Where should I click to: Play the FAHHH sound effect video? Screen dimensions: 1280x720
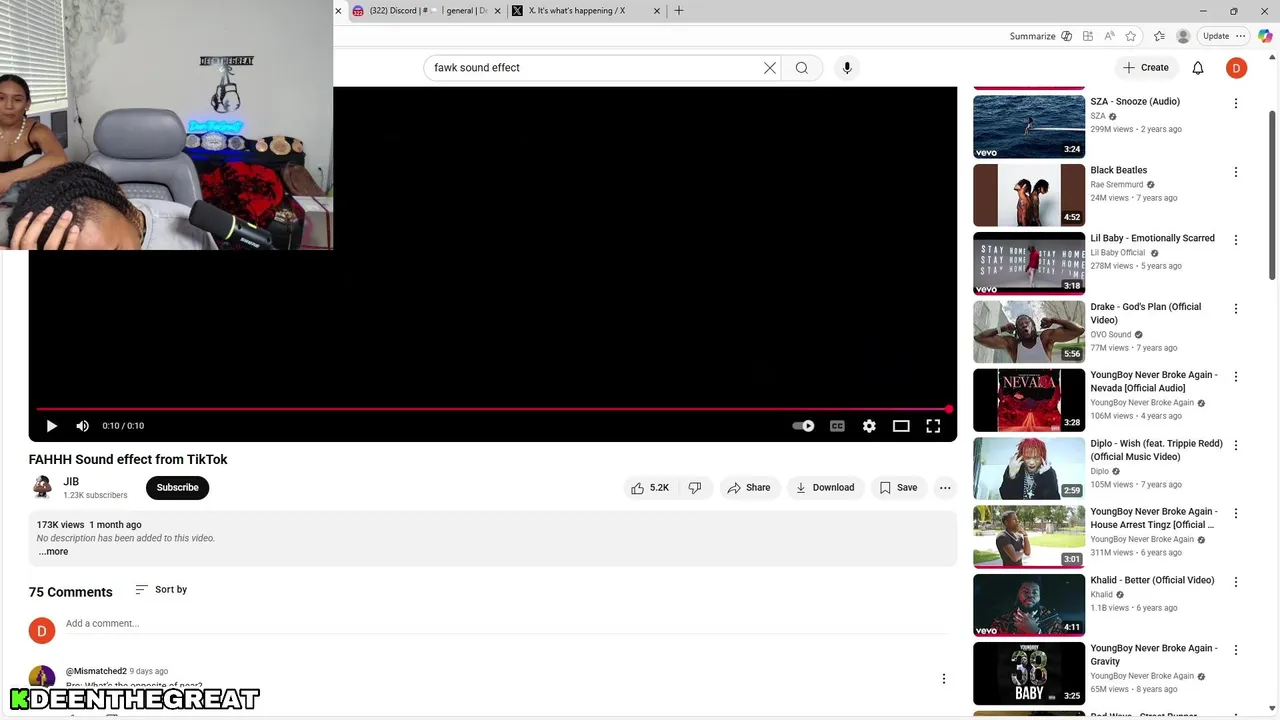[x=51, y=426]
